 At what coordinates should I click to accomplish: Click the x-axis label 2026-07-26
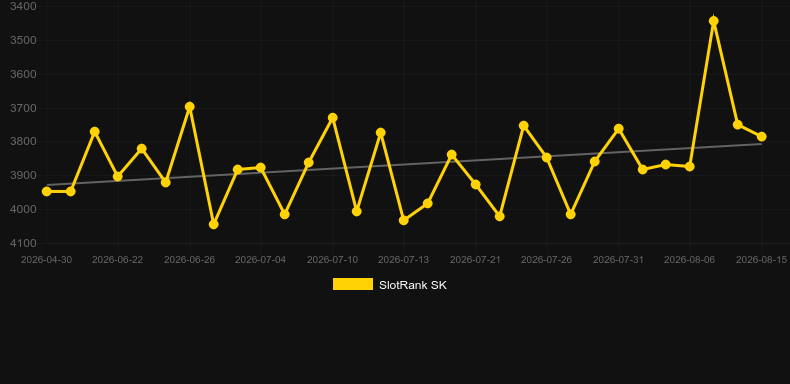547,260
